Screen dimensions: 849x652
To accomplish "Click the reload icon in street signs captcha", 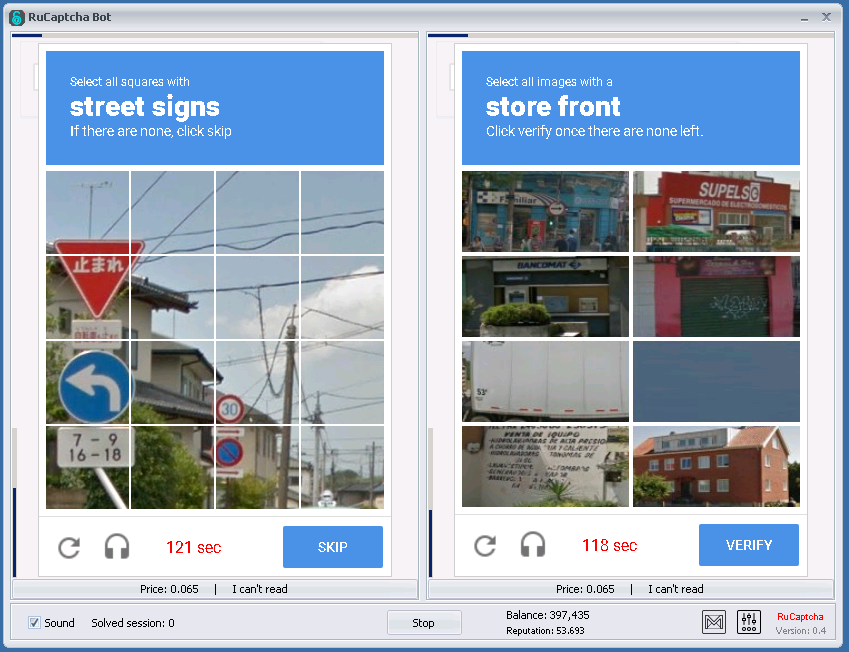I will 69,547.
